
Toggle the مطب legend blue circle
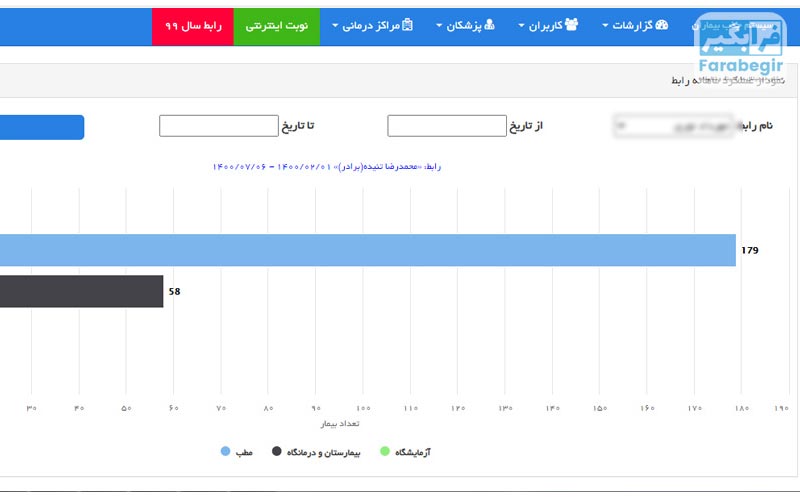coord(226,451)
